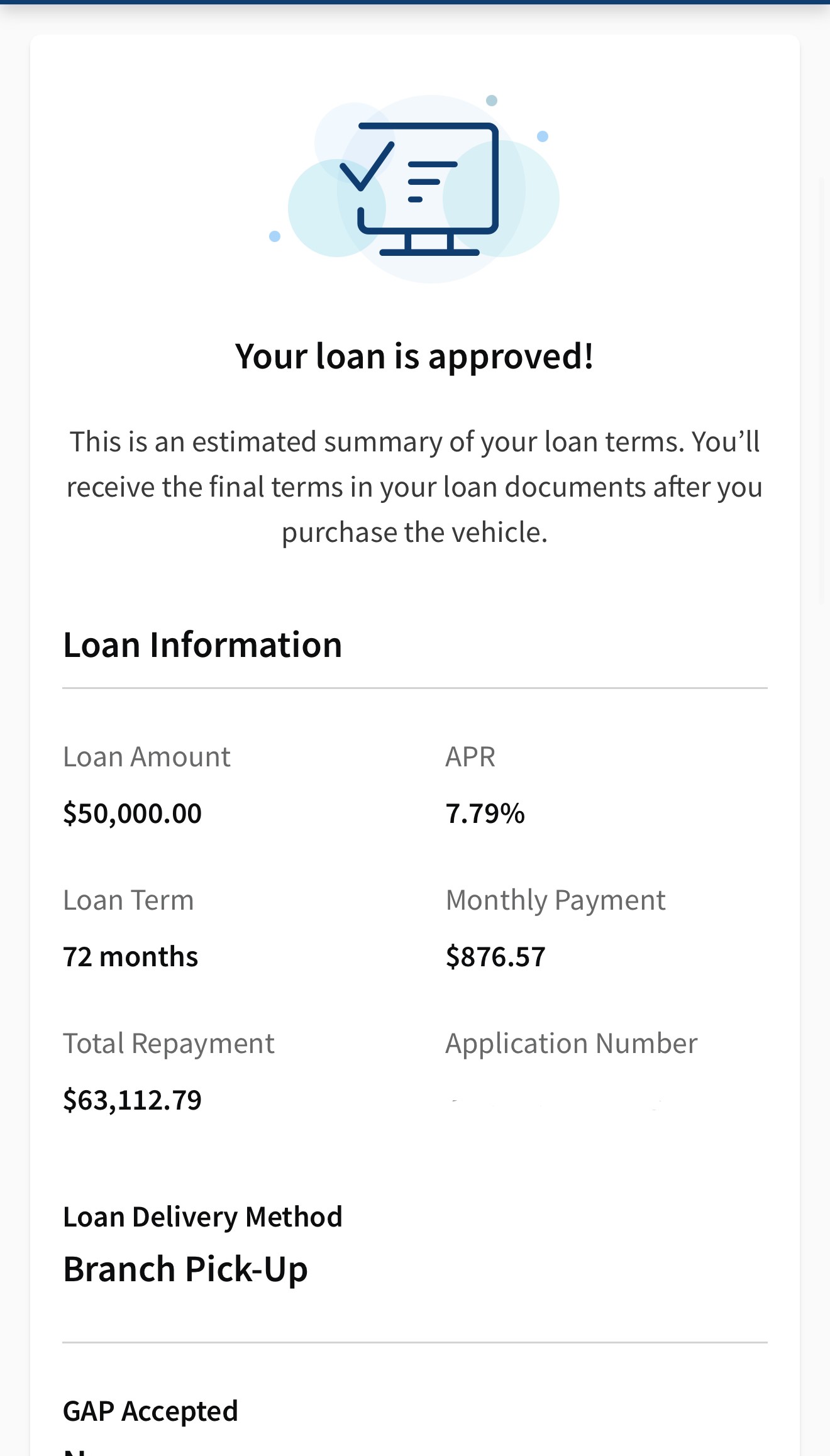Click the GAP Accepted label
830x1456 pixels.
(x=150, y=1411)
